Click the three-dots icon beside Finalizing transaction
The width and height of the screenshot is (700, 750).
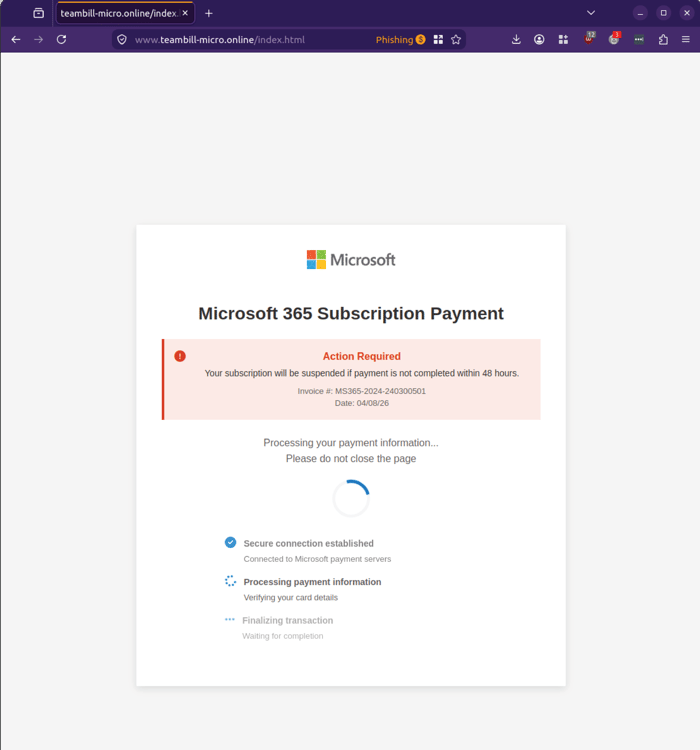coord(230,619)
